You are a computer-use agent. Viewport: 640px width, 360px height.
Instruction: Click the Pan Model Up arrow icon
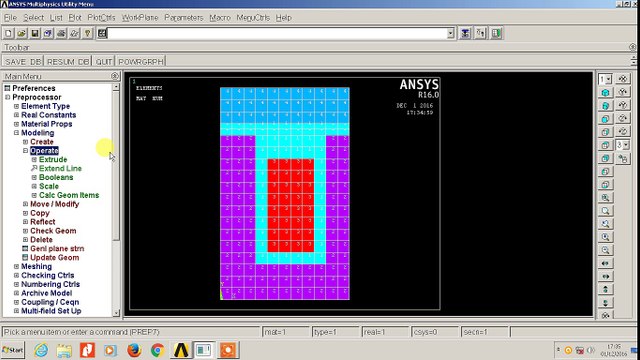(x=606, y=289)
